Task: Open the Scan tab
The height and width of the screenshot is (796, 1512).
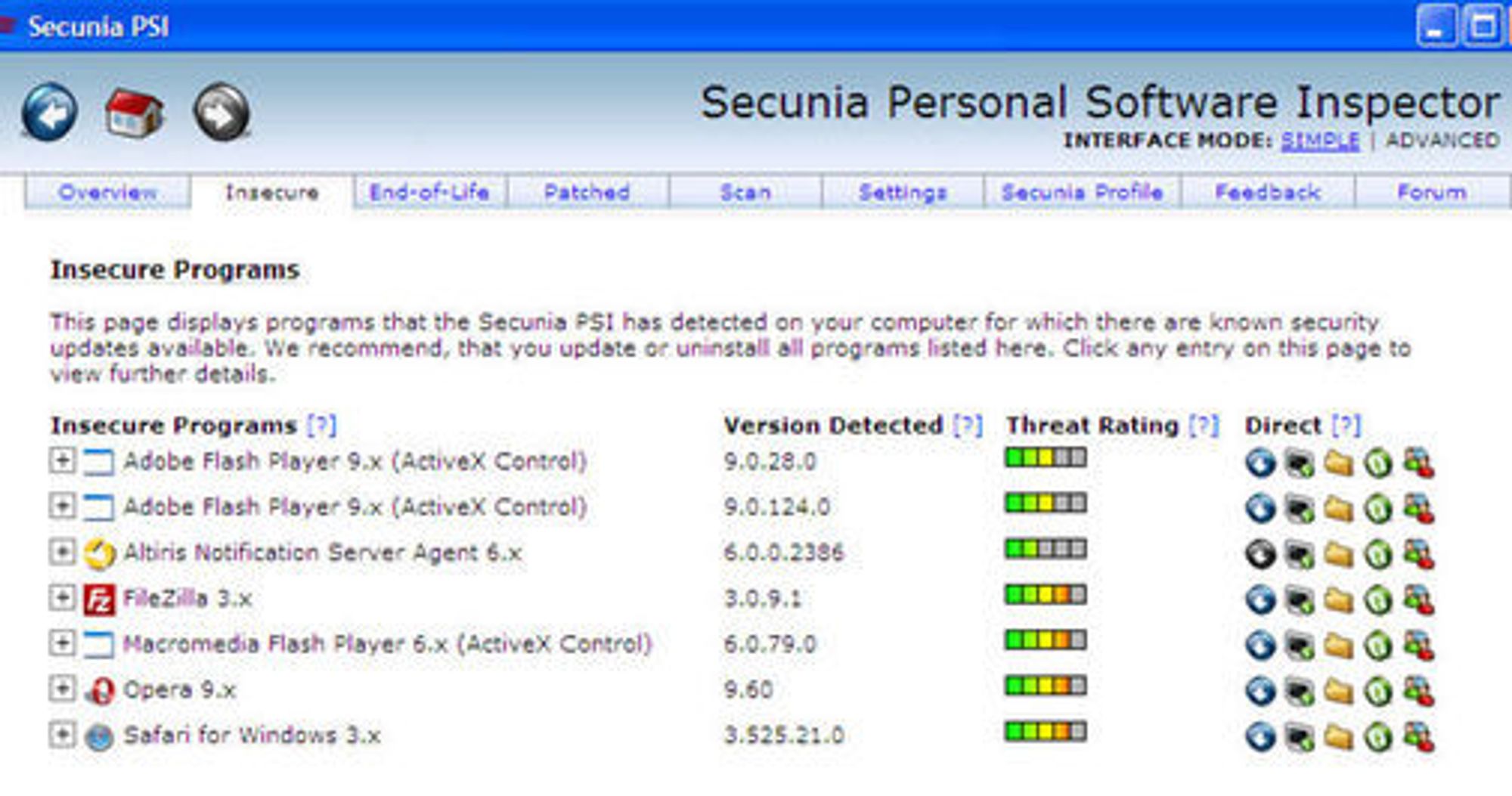Action: [x=745, y=192]
